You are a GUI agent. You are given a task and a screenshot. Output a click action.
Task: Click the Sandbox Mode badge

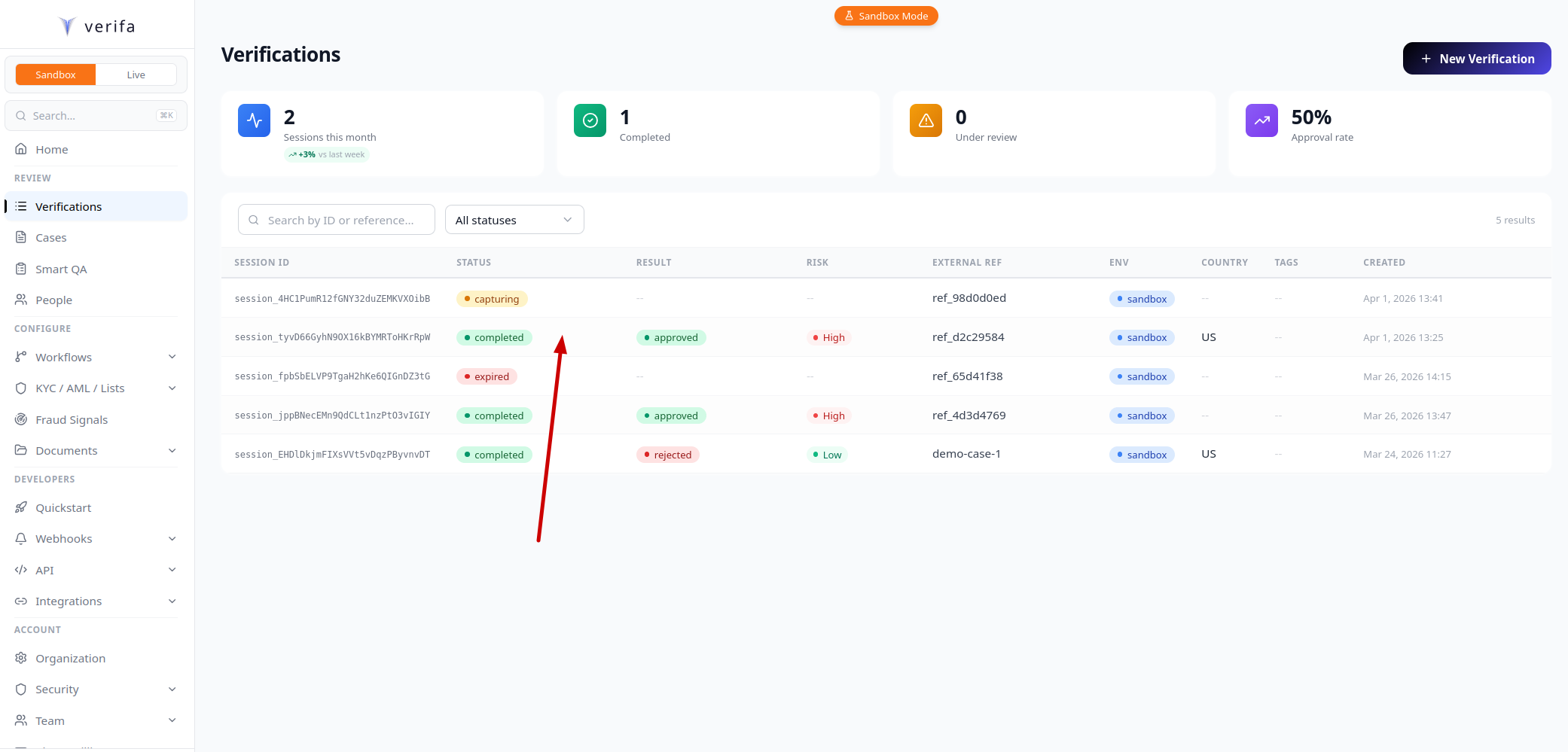[886, 16]
